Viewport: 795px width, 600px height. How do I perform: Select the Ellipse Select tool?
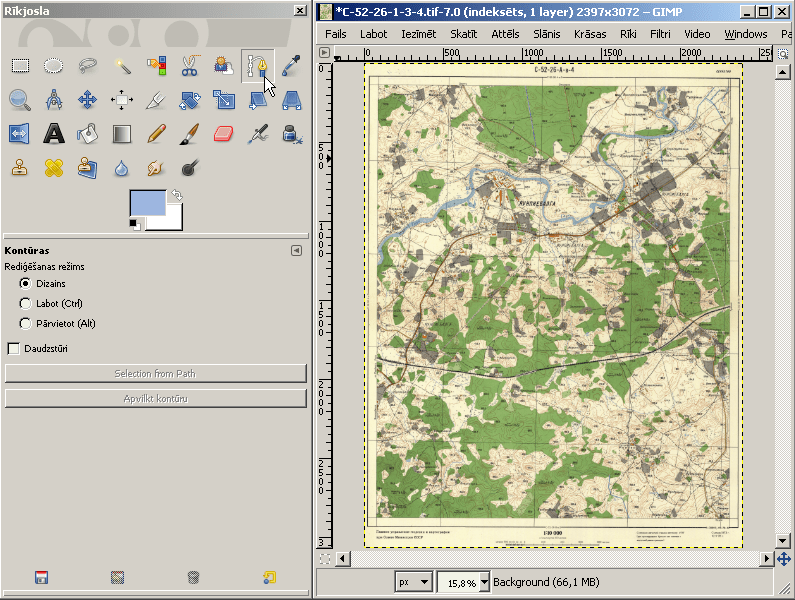[x=54, y=66]
